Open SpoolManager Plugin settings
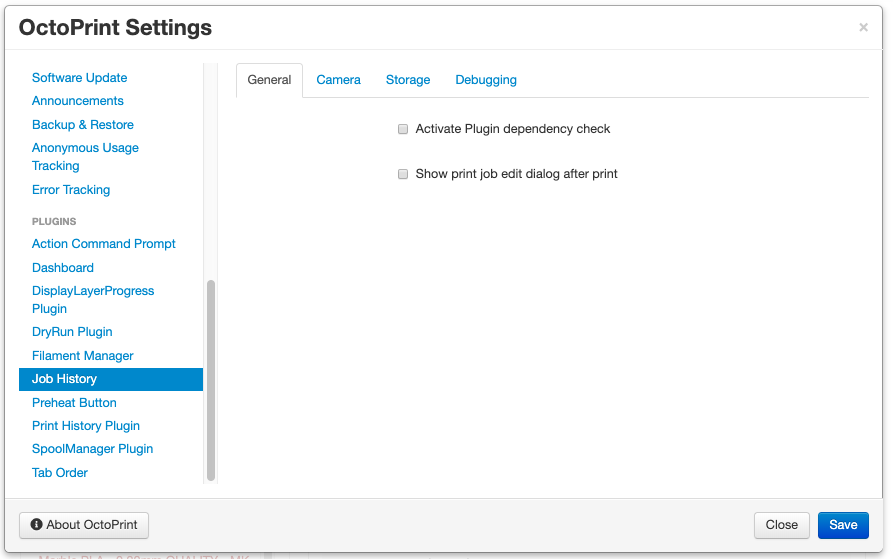 tap(92, 449)
